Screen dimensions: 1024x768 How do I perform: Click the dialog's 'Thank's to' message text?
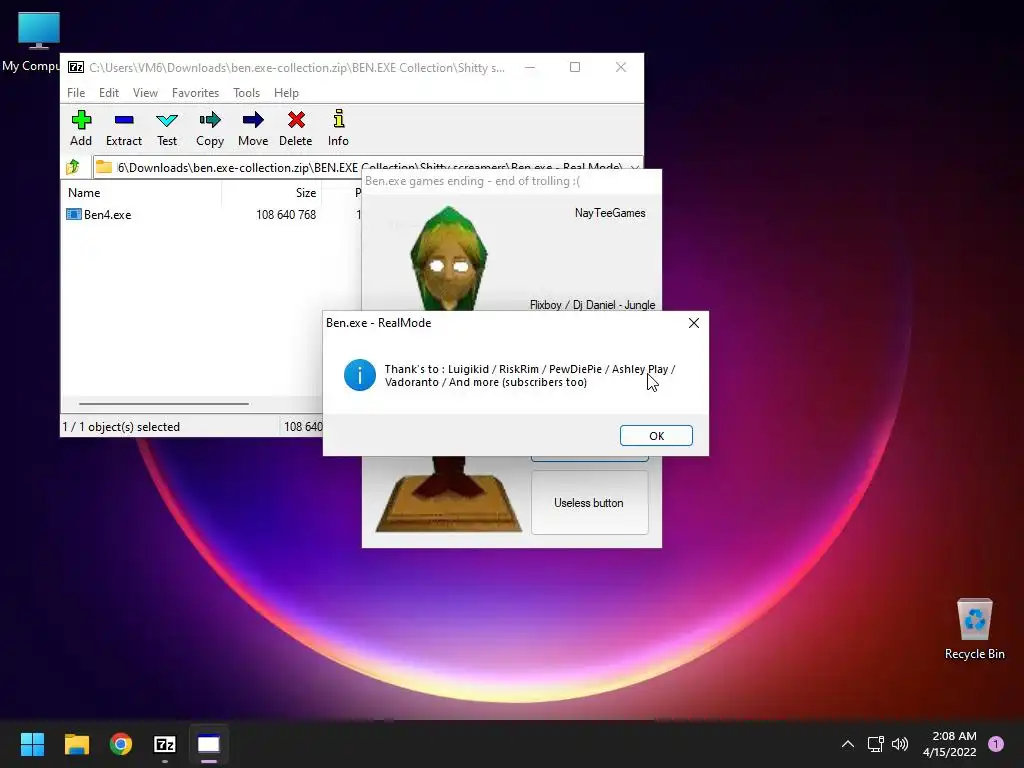(x=530, y=376)
